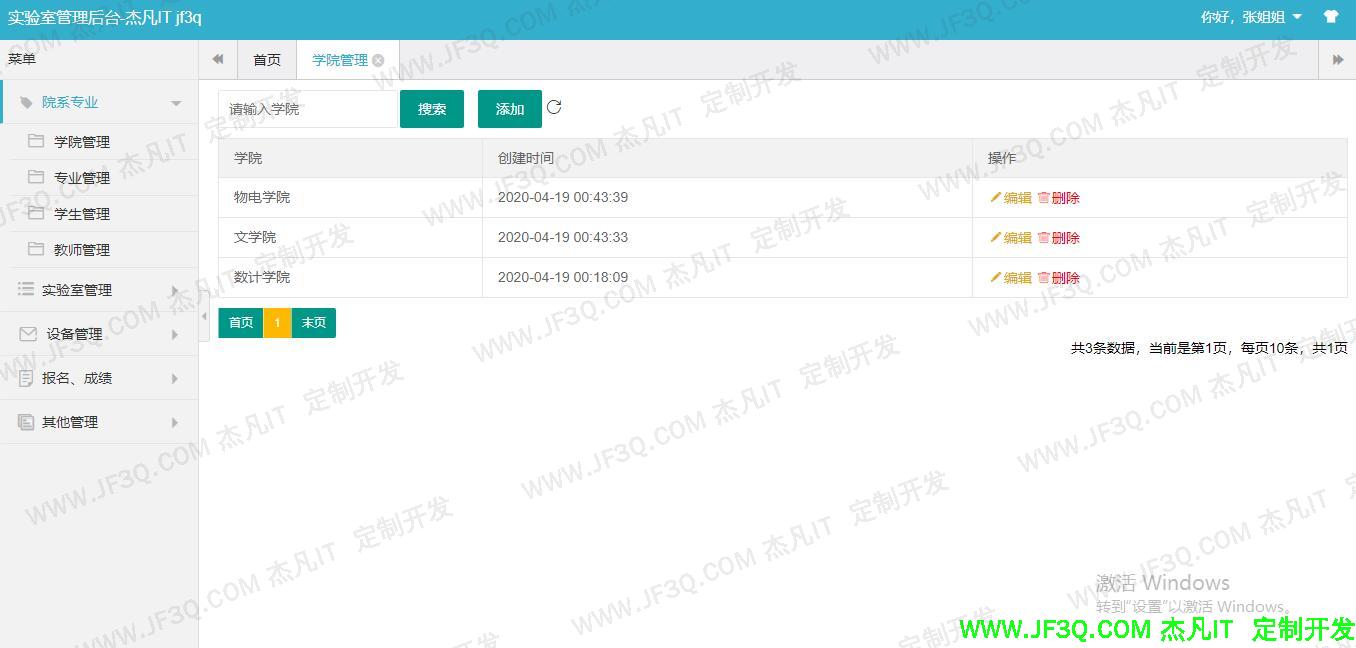
Task: Click the 添加 button
Action: [x=509, y=109]
